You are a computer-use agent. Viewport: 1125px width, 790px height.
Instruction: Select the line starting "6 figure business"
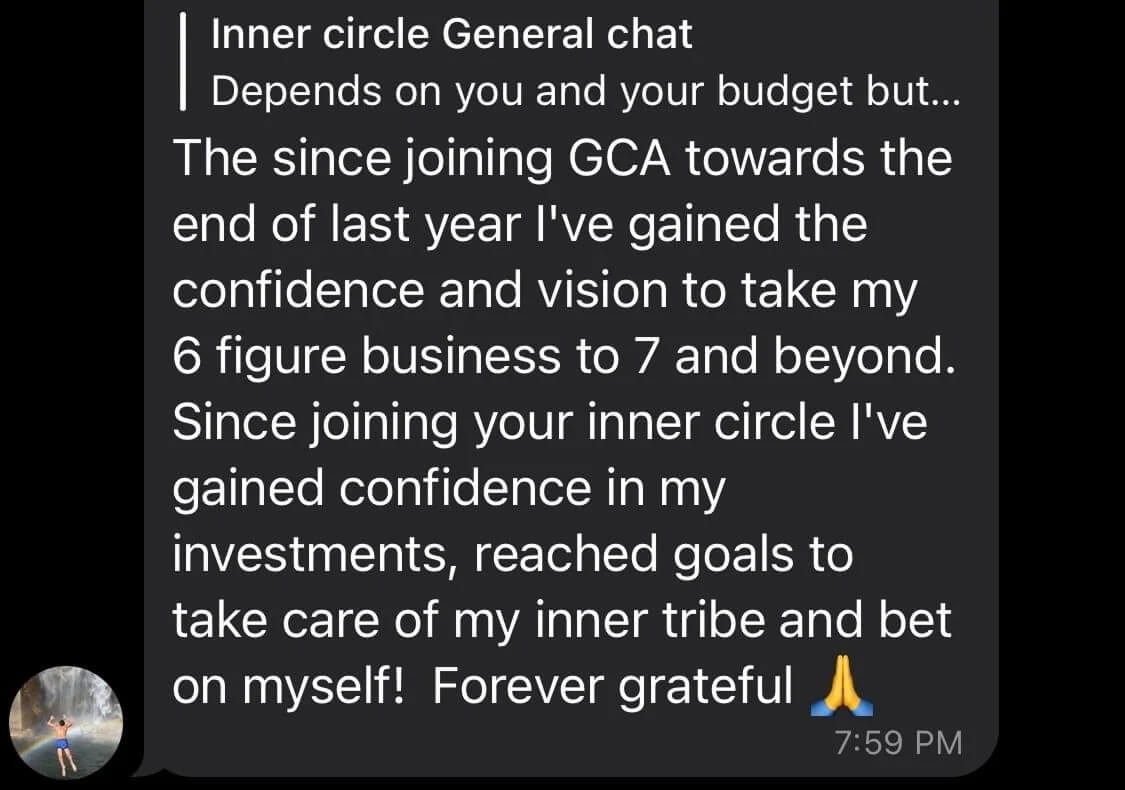click(x=565, y=358)
